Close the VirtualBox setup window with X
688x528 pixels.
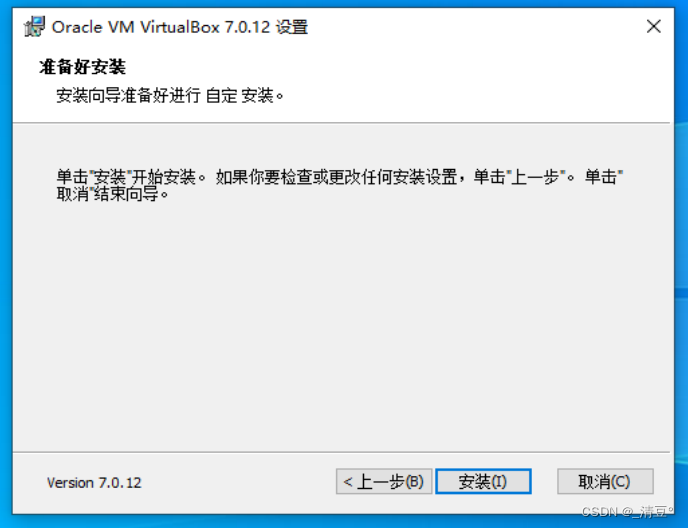point(654,27)
